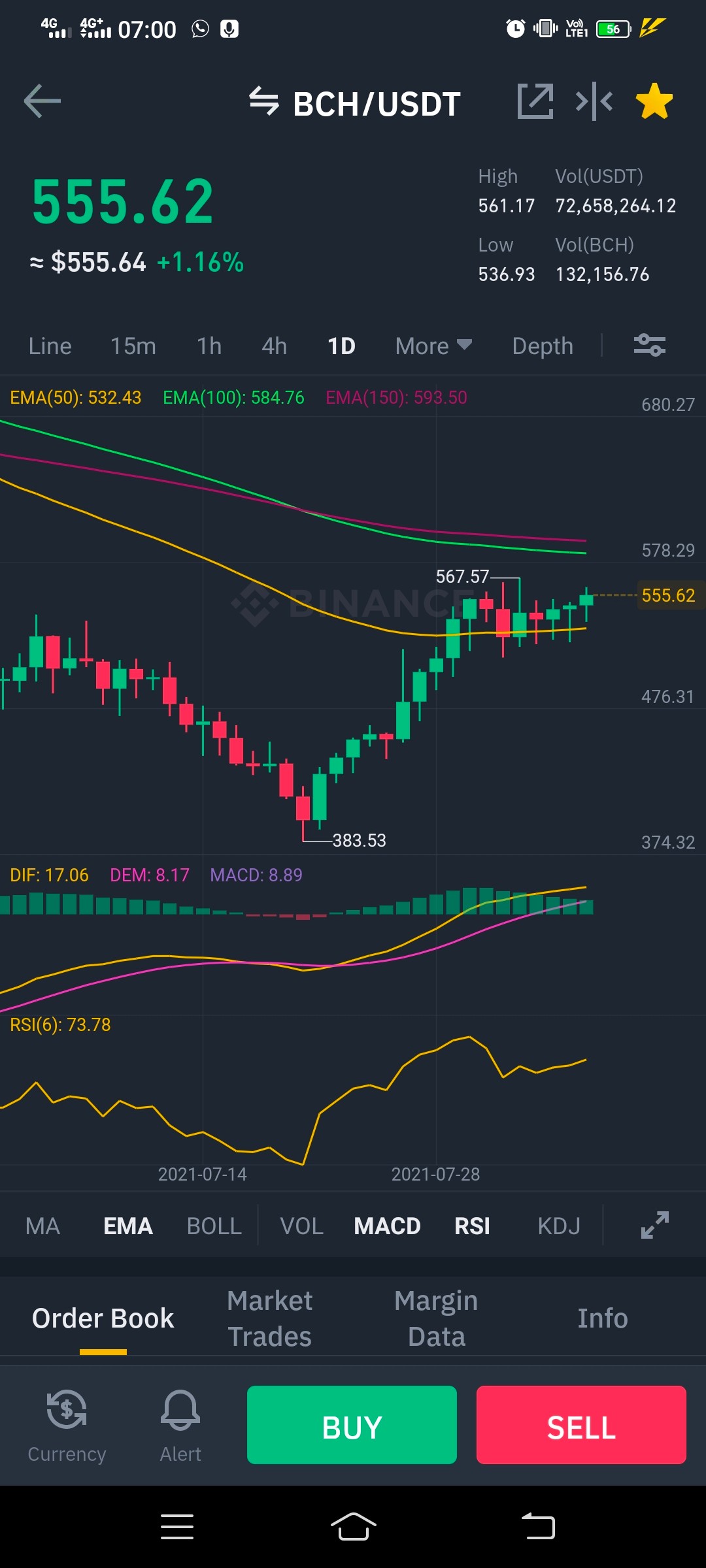Expand chart to fullscreen
This screenshot has height=1568, width=706.
click(x=655, y=1225)
